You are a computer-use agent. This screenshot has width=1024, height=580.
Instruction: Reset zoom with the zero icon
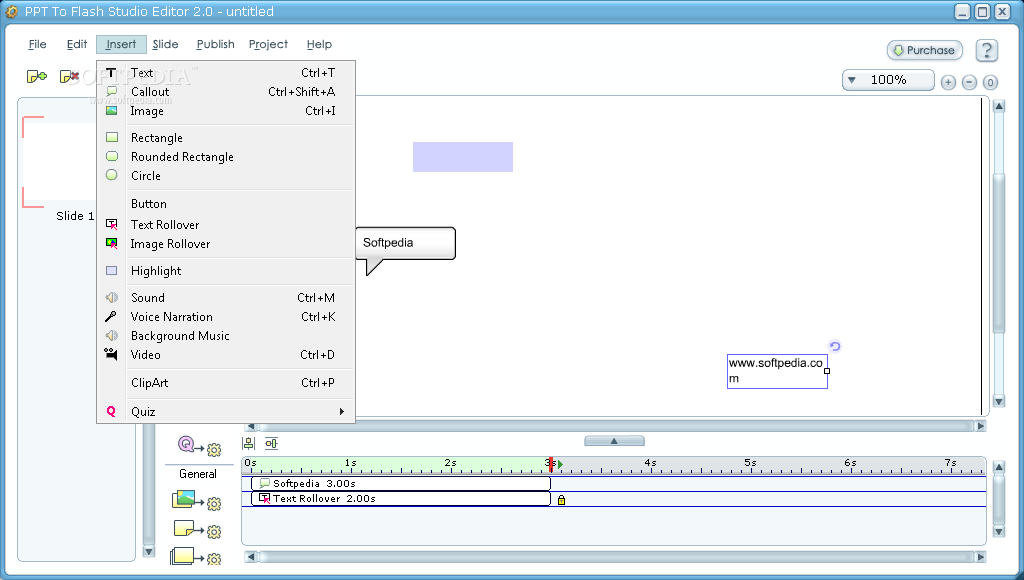click(990, 82)
